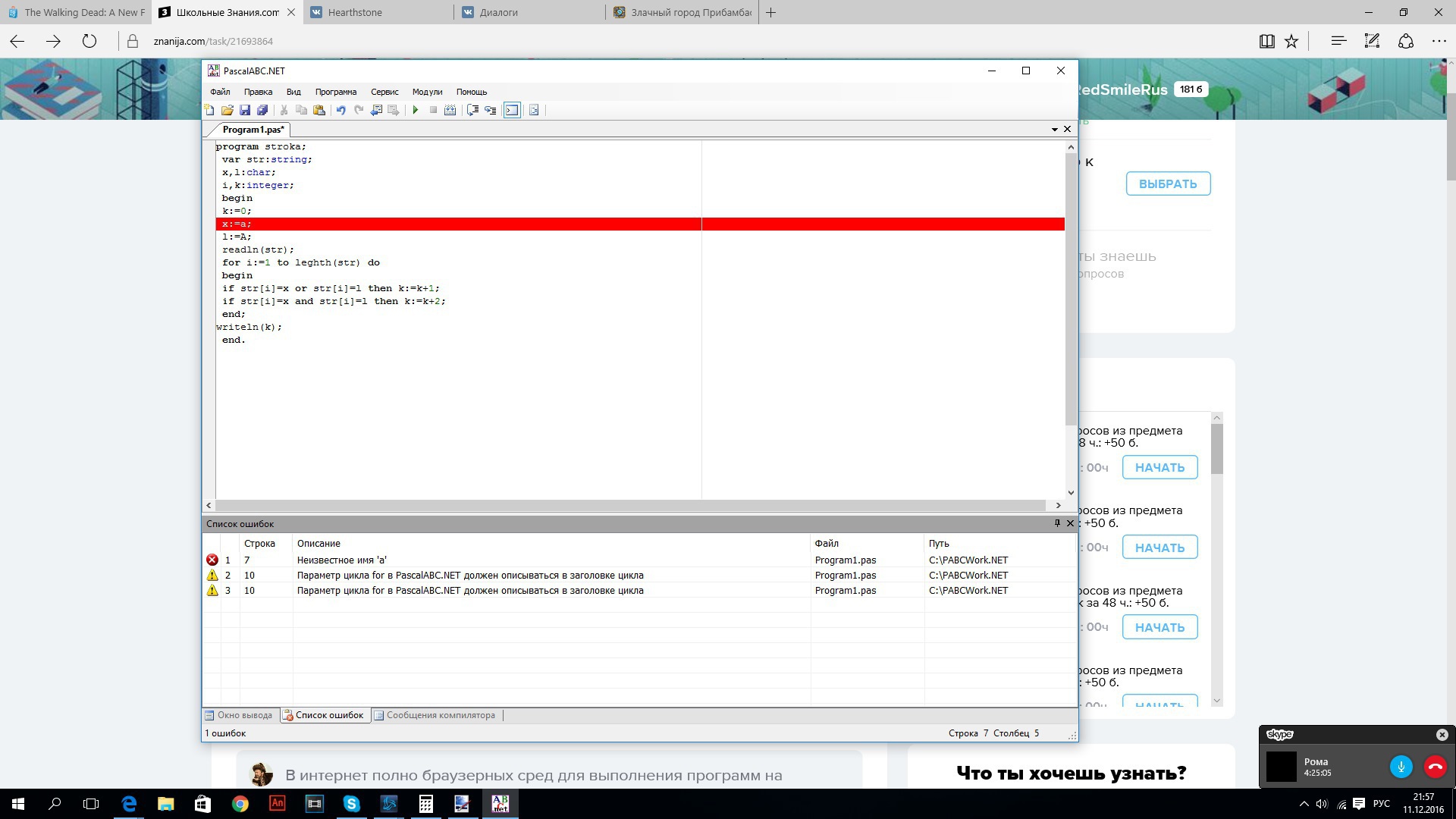Switch to the Список ошибок tab
The width and height of the screenshot is (1456, 819).
coord(324,715)
